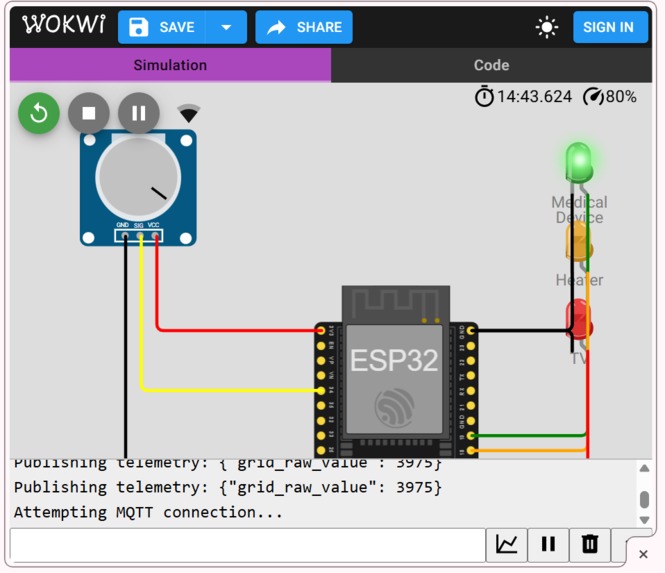Select the ESP32 board chip
The height and width of the screenshot is (573, 665).
[x=395, y=373]
